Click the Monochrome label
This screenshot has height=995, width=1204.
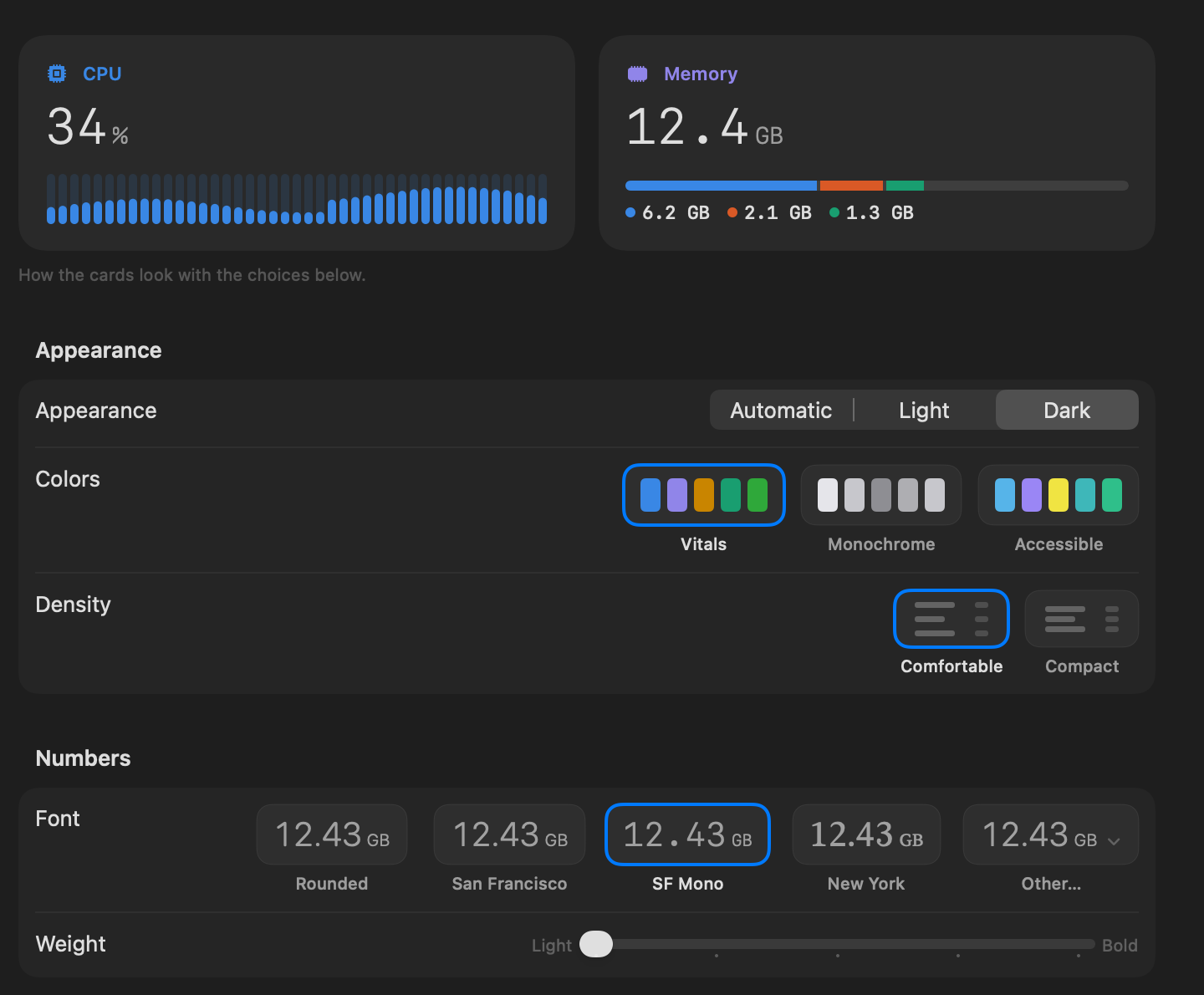click(881, 544)
